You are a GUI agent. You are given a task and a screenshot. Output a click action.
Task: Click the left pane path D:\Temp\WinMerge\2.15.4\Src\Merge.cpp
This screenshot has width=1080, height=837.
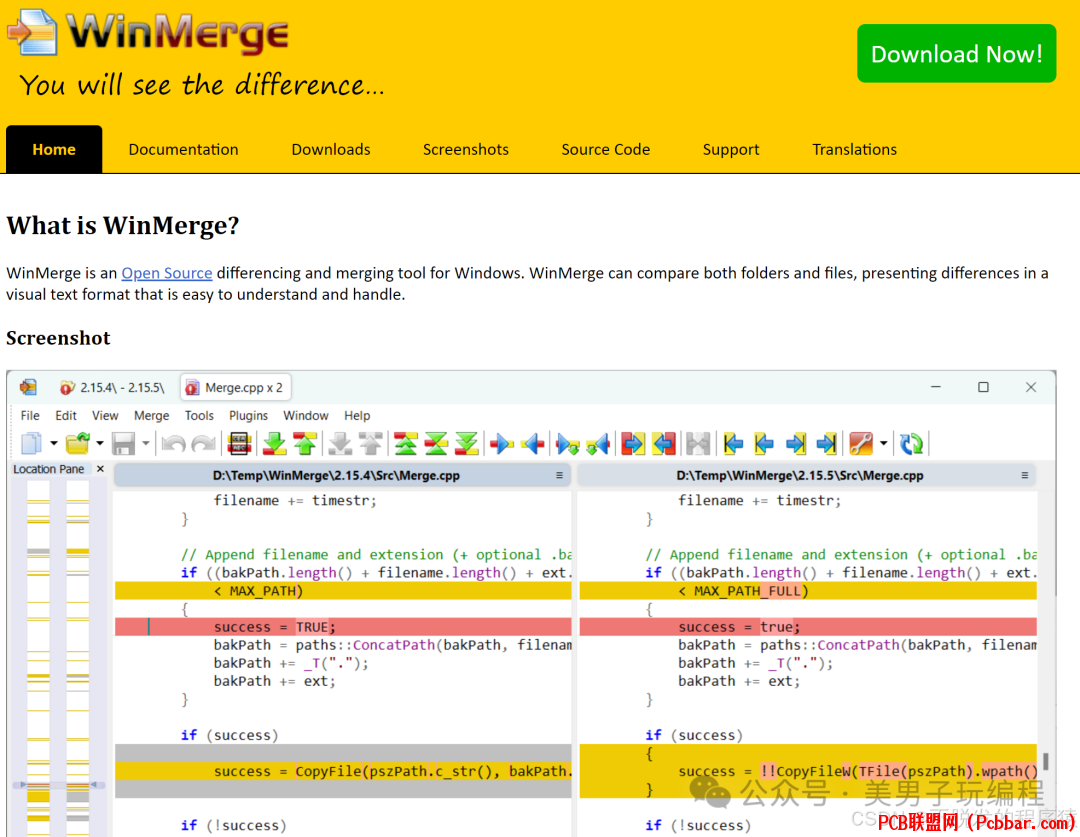336,475
